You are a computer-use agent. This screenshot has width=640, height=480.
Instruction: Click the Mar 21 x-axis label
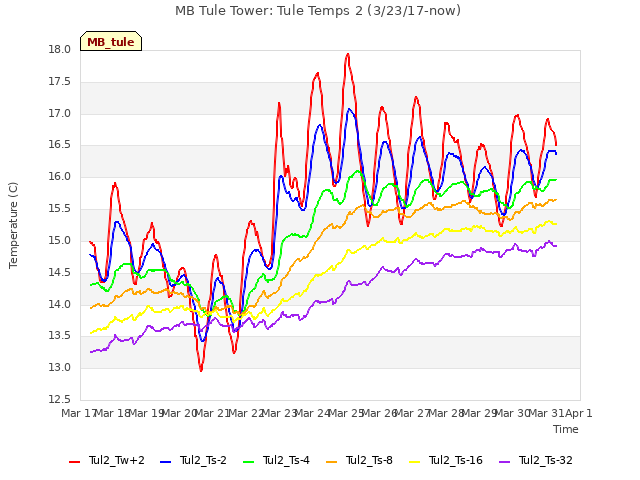pyautogui.click(x=213, y=413)
